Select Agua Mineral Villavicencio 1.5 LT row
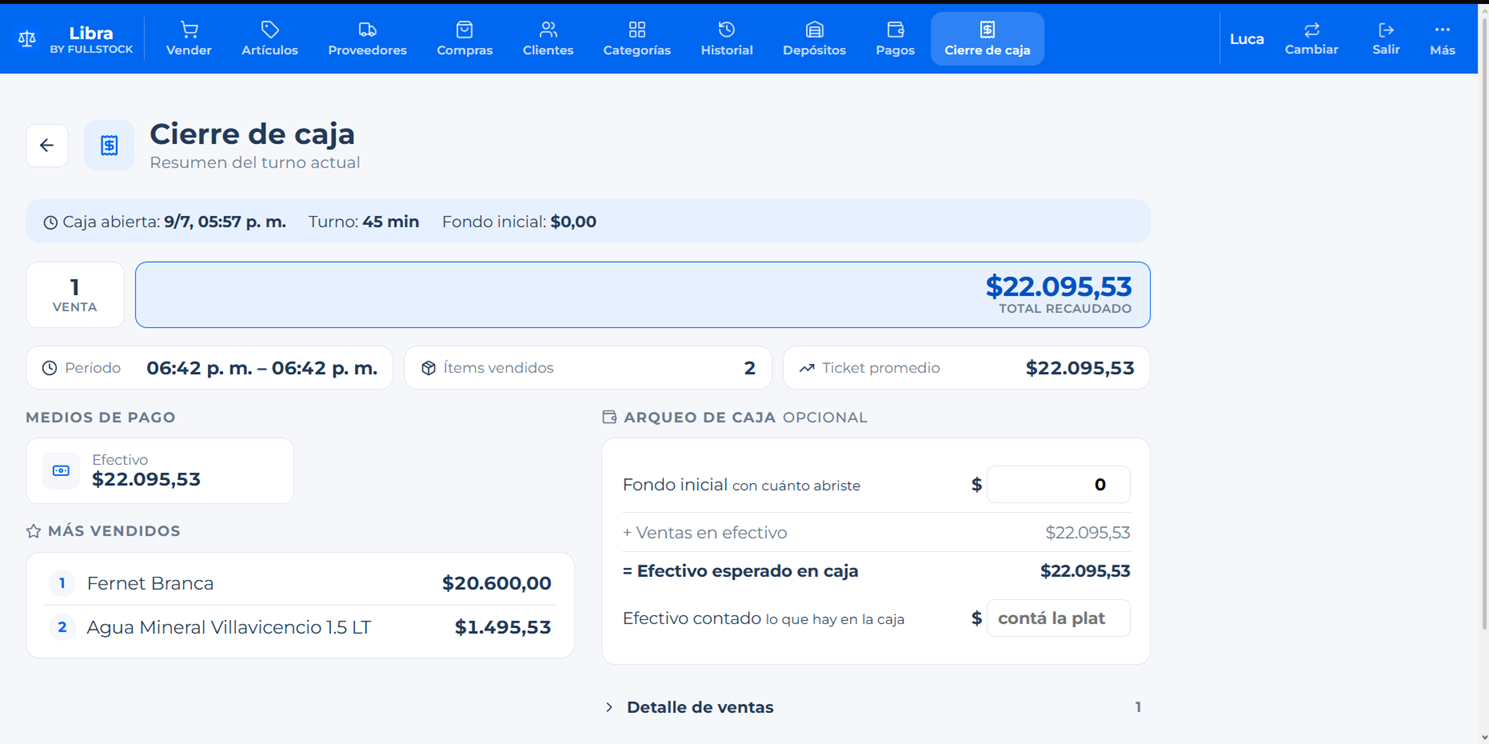Screen dimensions: 1489x744 pos(300,627)
